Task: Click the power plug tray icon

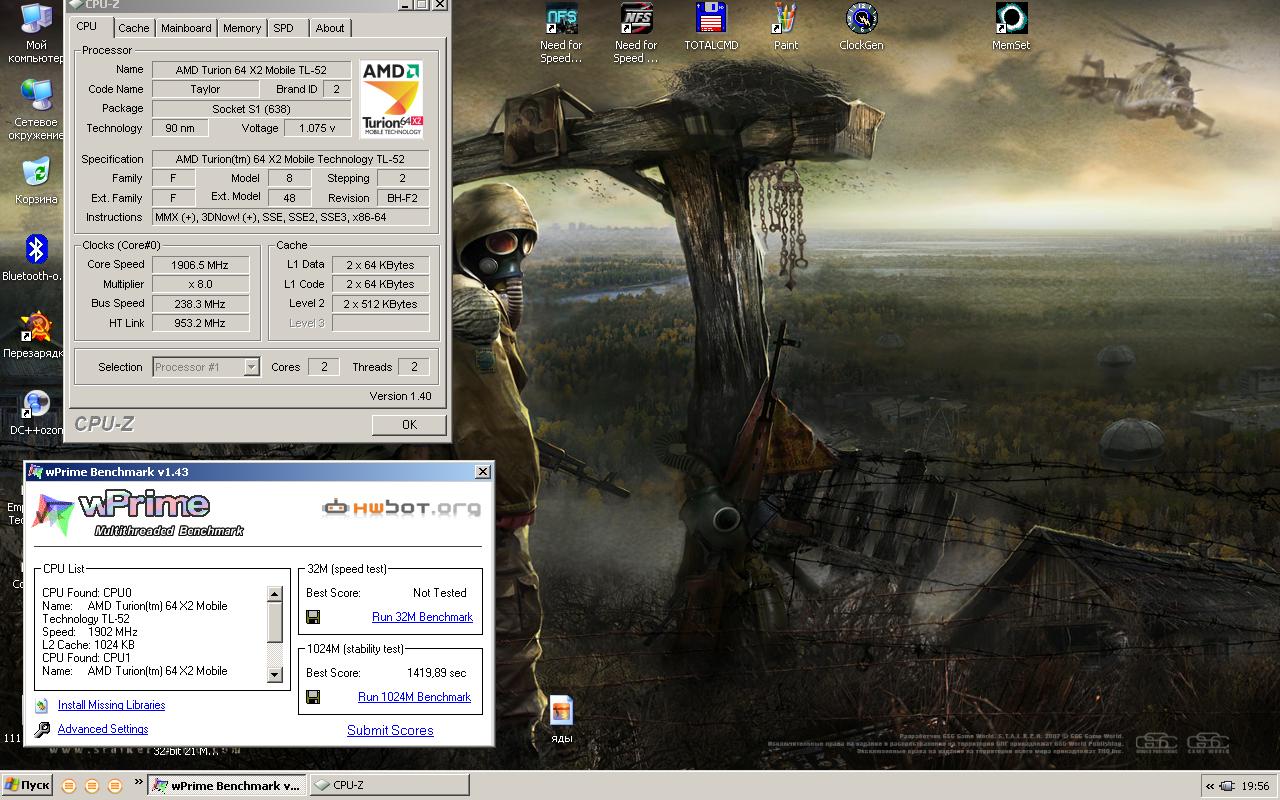Action: [1227, 786]
